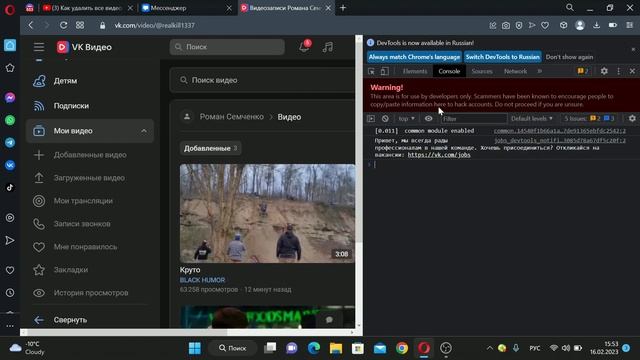
Task: Open Загруженные видео
Action: point(89,178)
